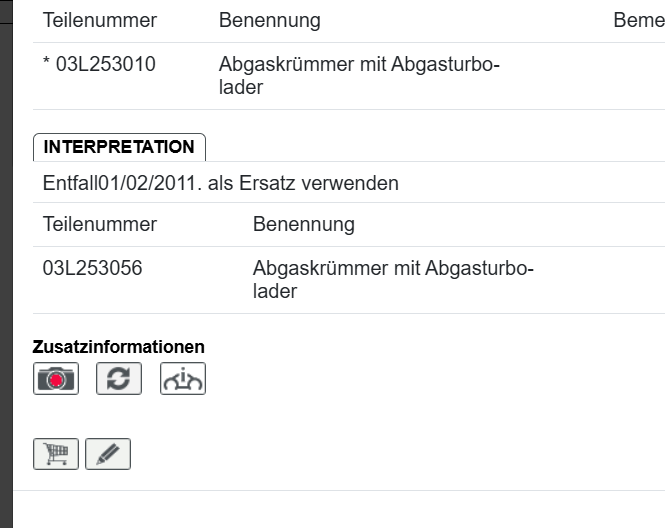Click the camera icon under Zusatzinformationen
The image size is (665, 528).
[x=55, y=379]
